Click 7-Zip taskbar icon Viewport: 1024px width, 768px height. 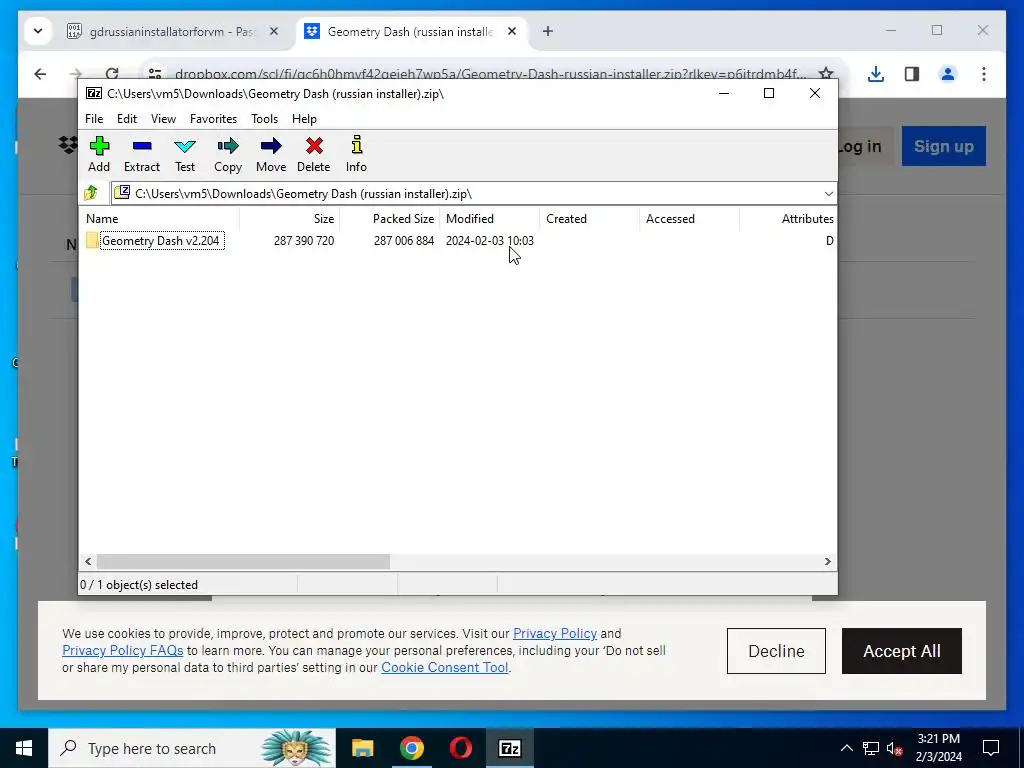tap(509, 748)
